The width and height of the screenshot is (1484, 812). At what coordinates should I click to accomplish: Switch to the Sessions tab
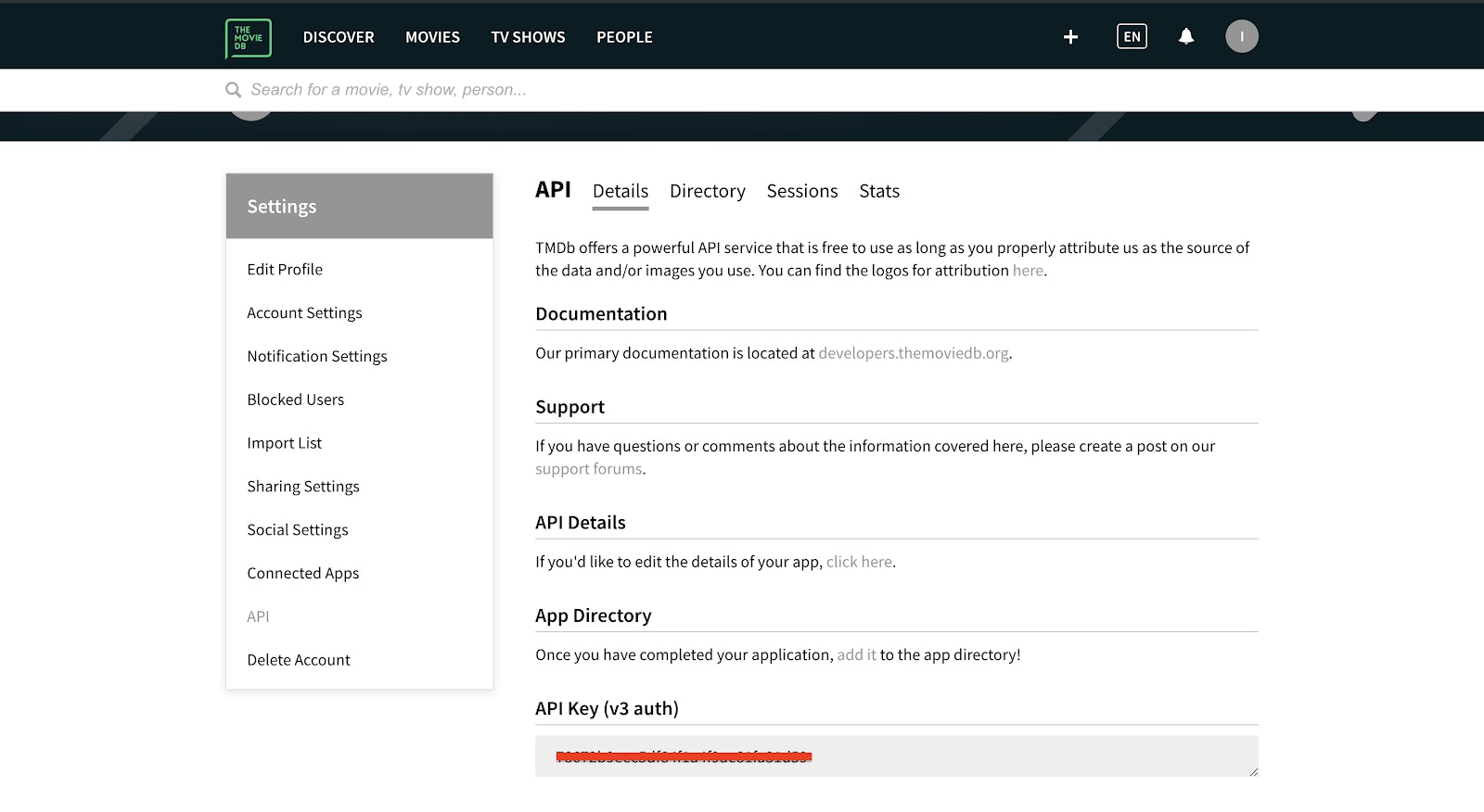click(x=801, y=191)
